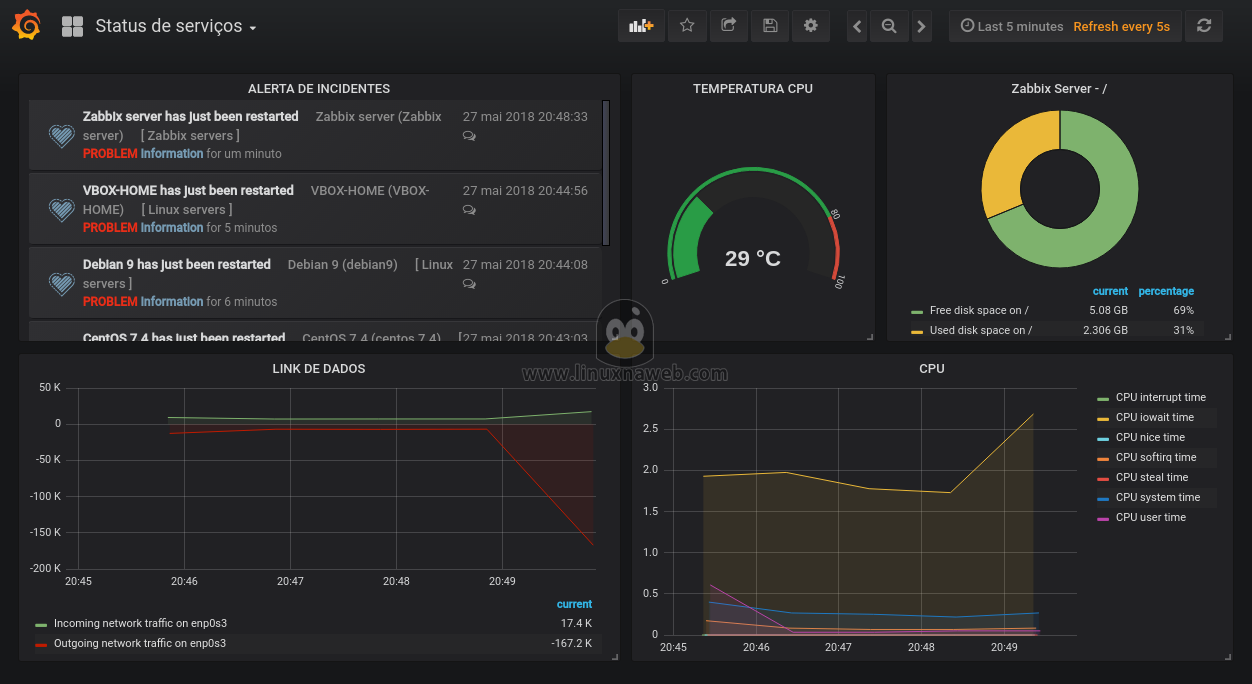Open the Grafana logo menu
This screenshot has width=1252, height=684.
point(26,26)
